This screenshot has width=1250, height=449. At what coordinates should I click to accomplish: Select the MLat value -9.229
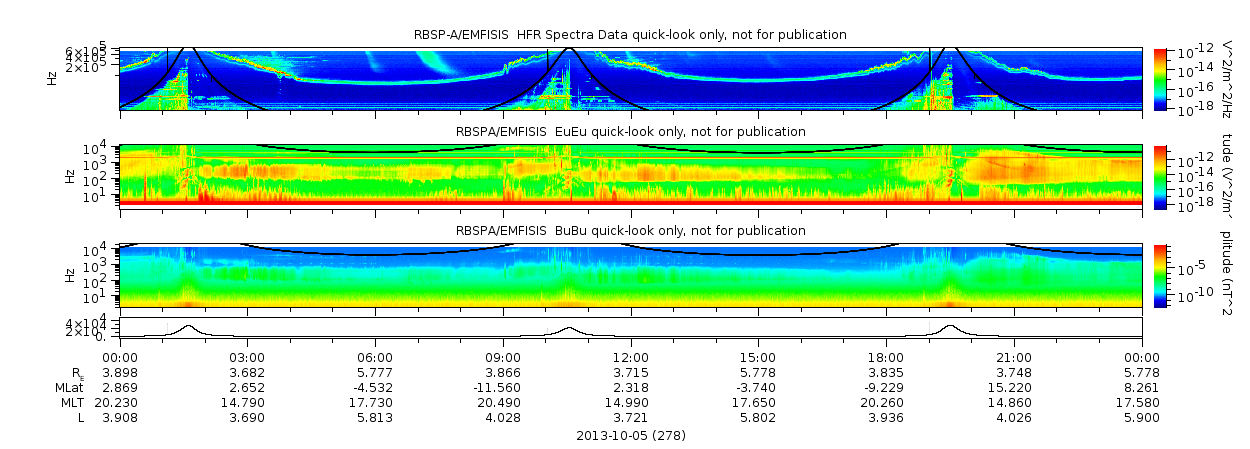pos(886,387)
